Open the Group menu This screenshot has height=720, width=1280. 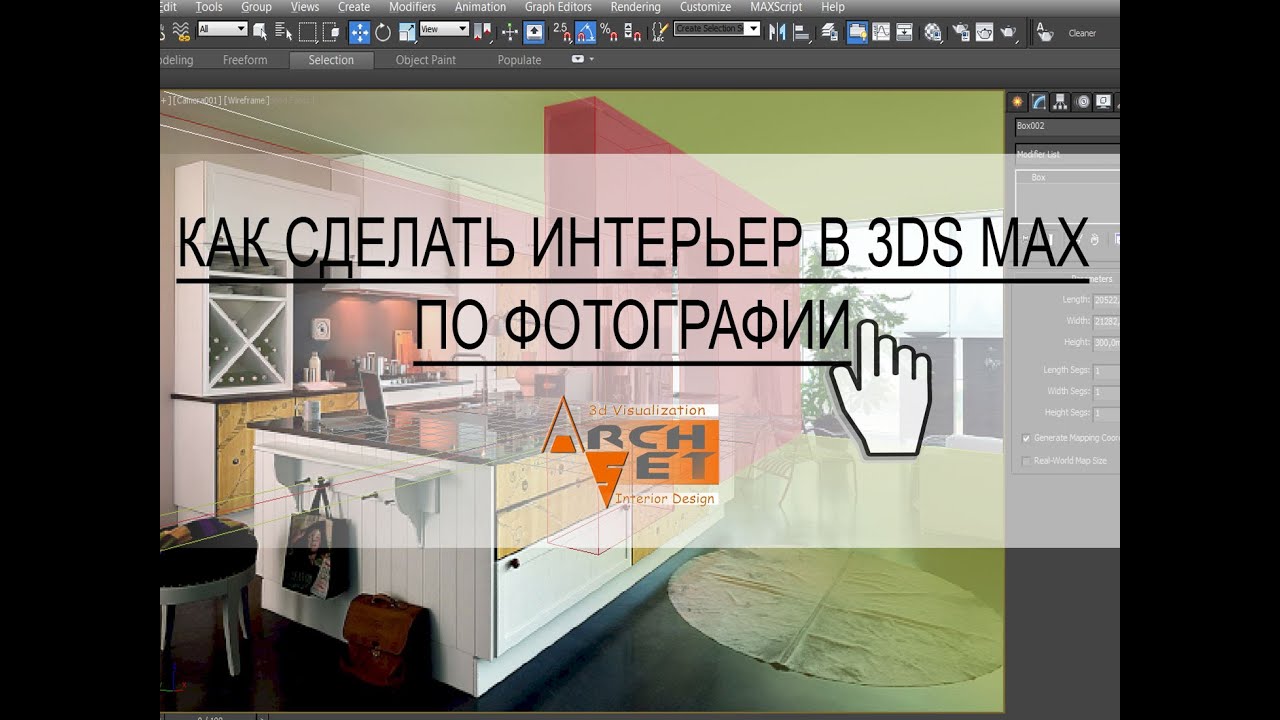[x=256, y=7]
